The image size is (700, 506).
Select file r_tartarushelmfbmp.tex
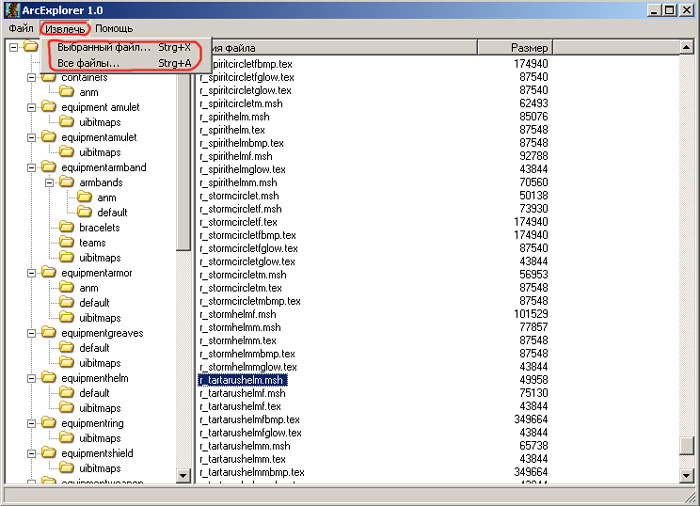[250, 419]
